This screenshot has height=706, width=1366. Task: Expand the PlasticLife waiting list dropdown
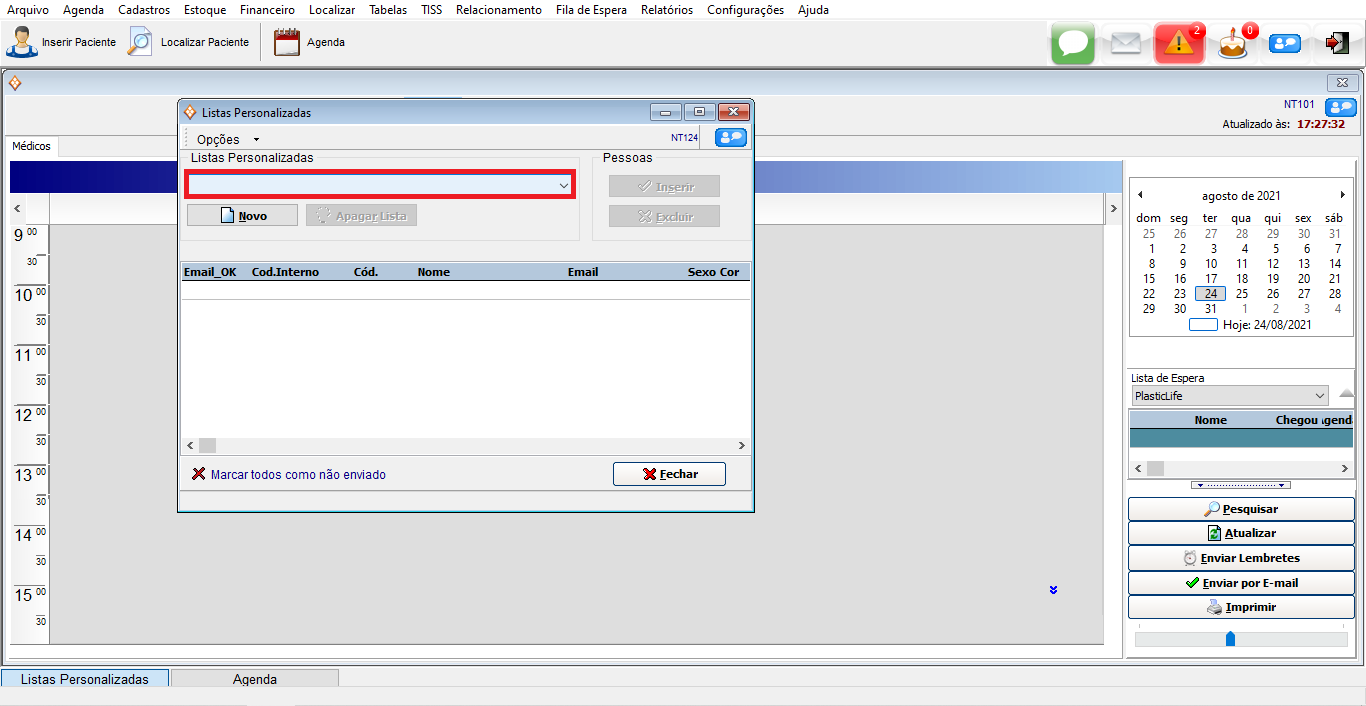pyautogui.click(x=1319, y=396)
